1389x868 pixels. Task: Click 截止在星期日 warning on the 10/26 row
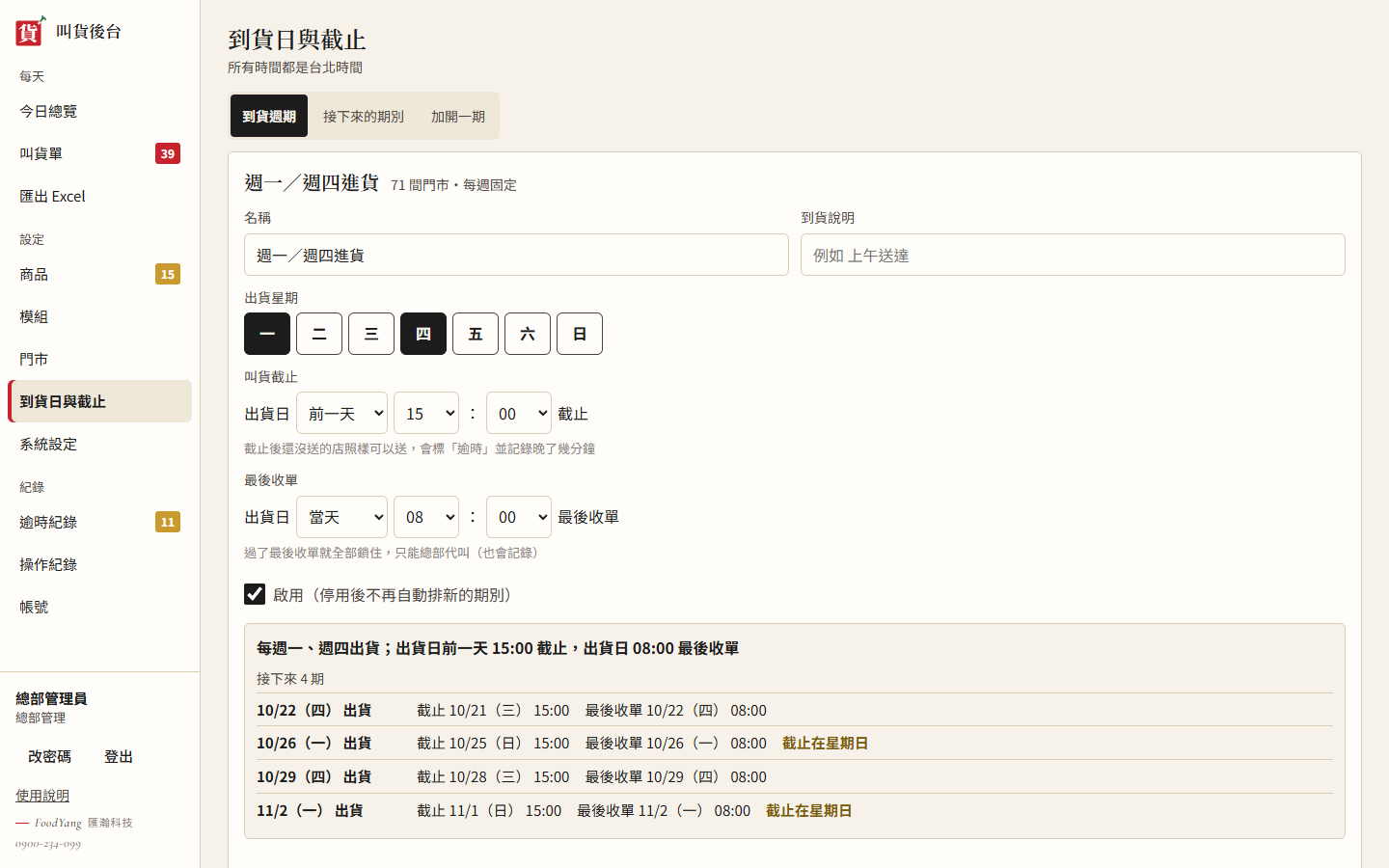pyautogui.click(x=825, y=744)
